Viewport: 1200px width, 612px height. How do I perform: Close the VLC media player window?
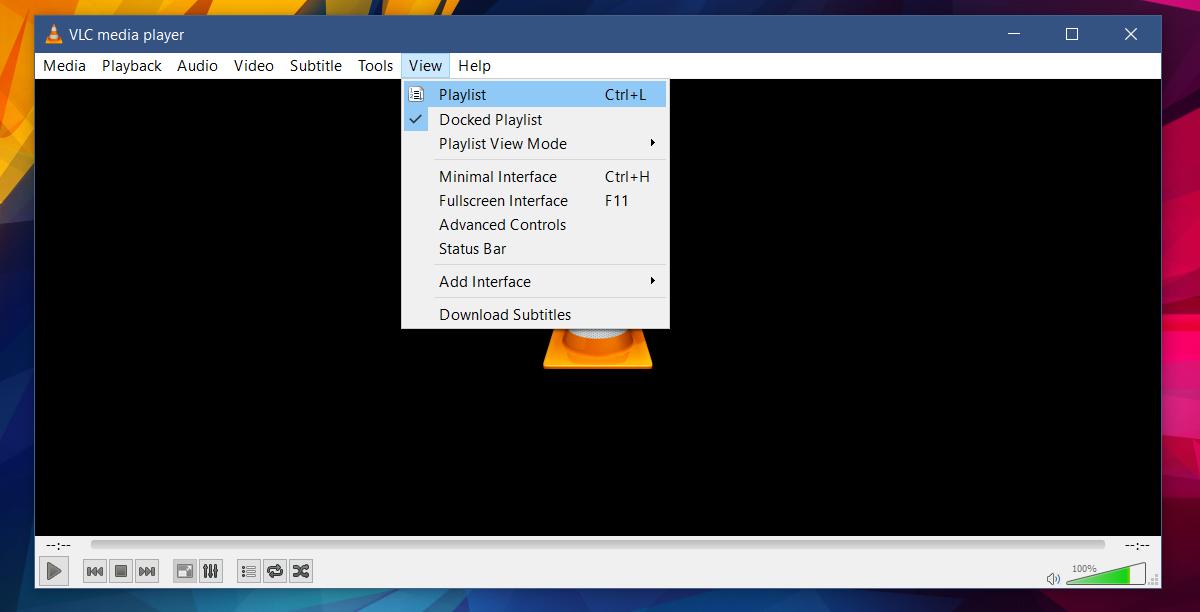click(1131, 34)
